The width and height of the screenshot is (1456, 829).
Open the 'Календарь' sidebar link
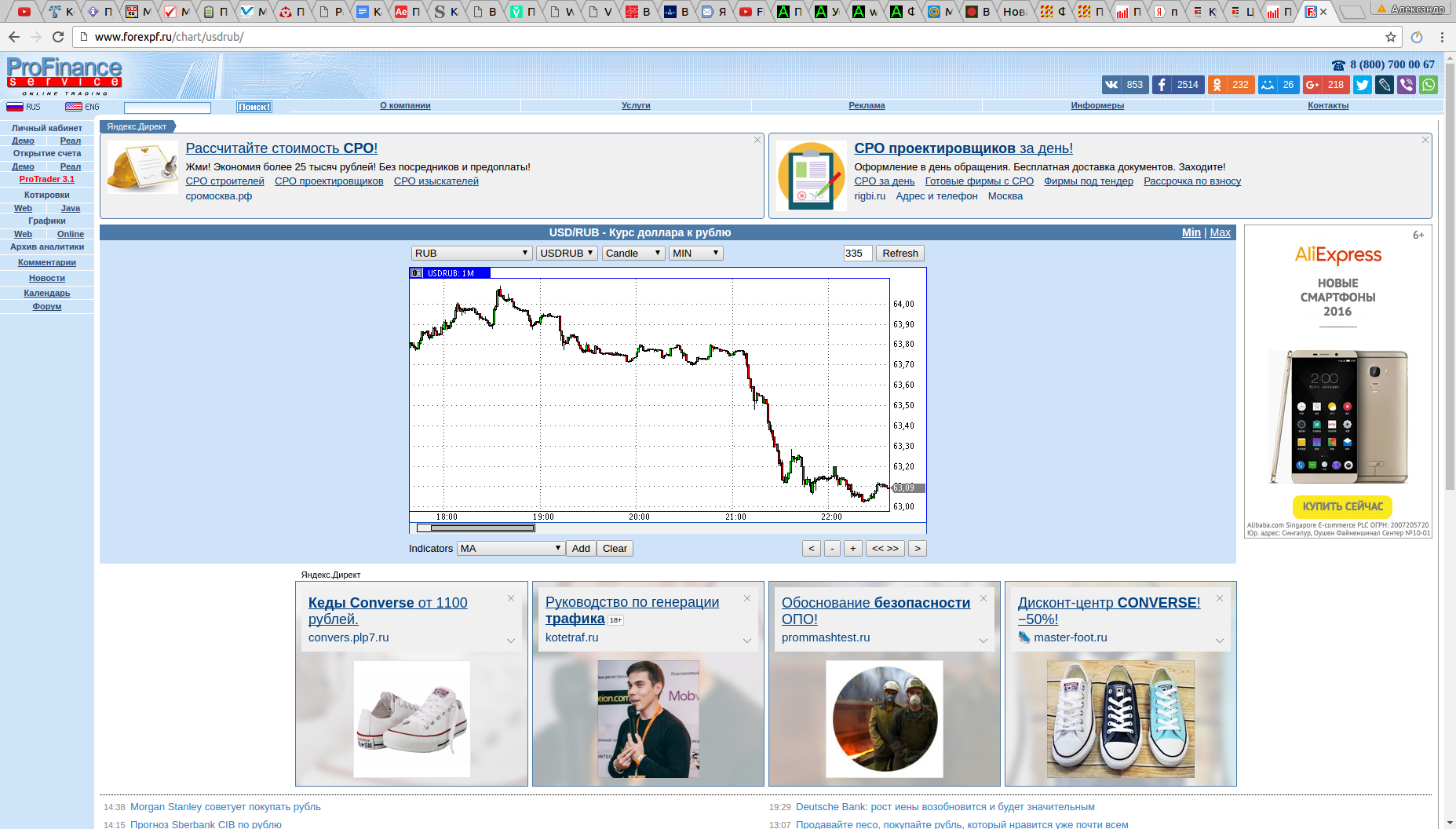(47, 293)
